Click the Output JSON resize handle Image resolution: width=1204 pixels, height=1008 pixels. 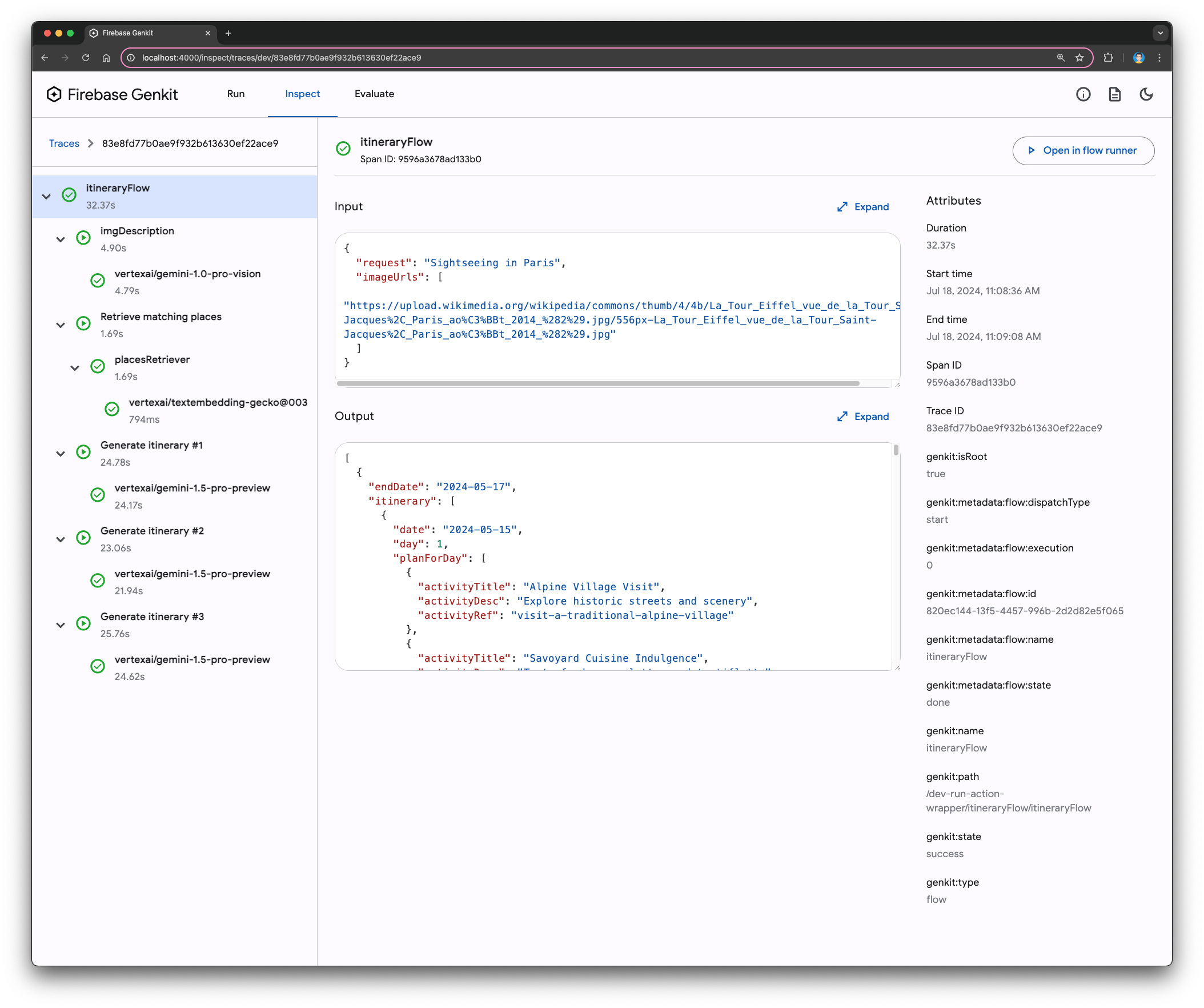897,667
